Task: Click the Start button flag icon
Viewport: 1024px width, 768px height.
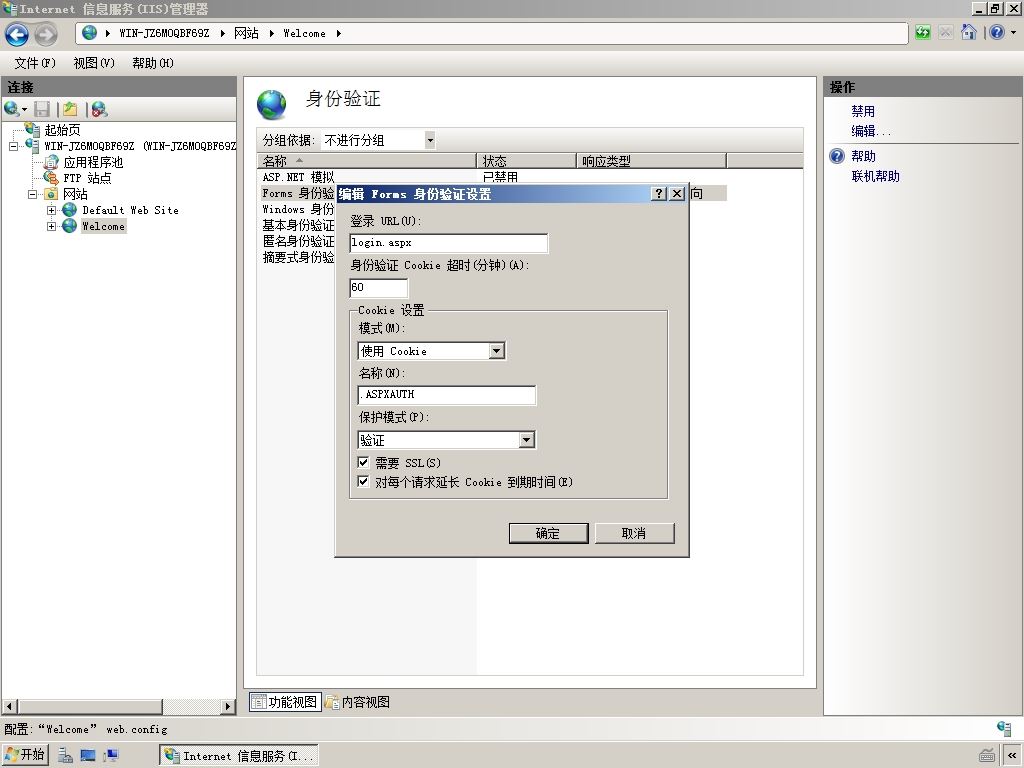Action: coord(12,755)
